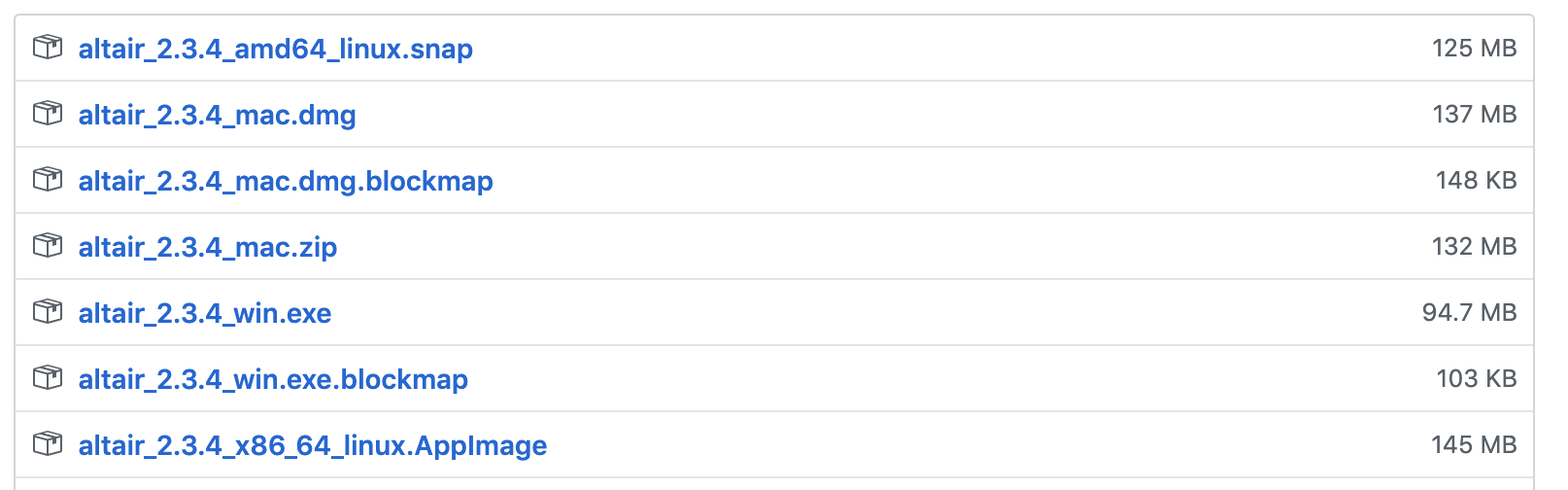This screenshot has width=1568, height=490.
Task: Download altair_2.3.4_mac.zip archive
Action: (208, 247)
